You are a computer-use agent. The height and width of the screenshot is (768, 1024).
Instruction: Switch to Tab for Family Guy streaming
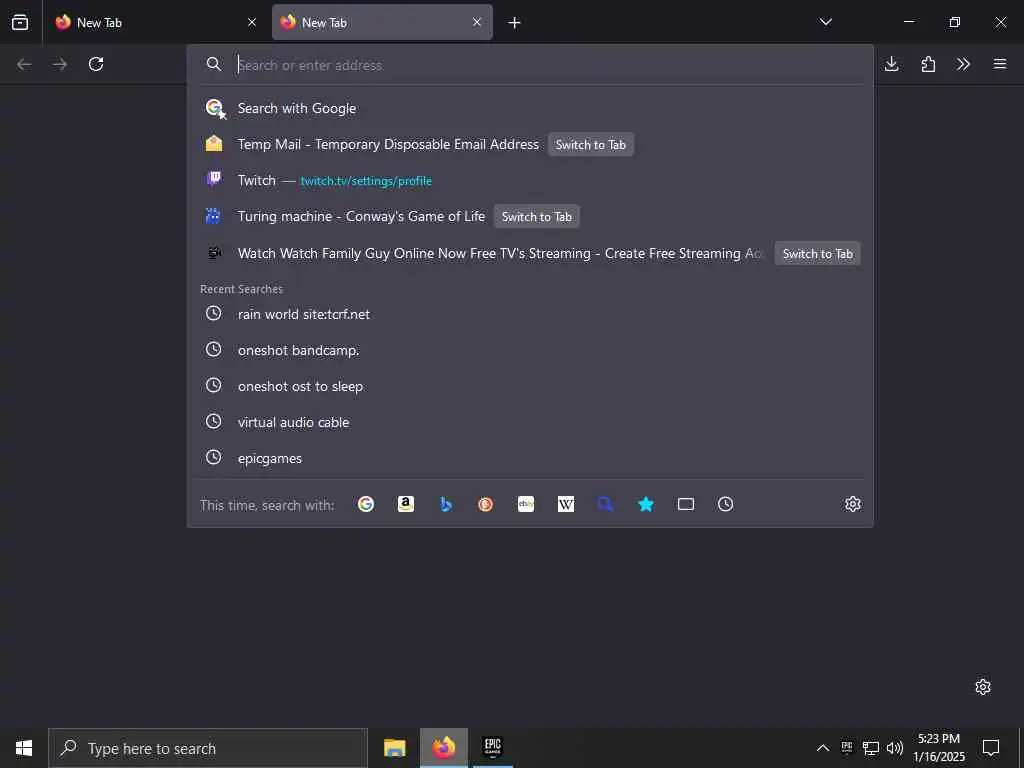[x=817, y=253]
